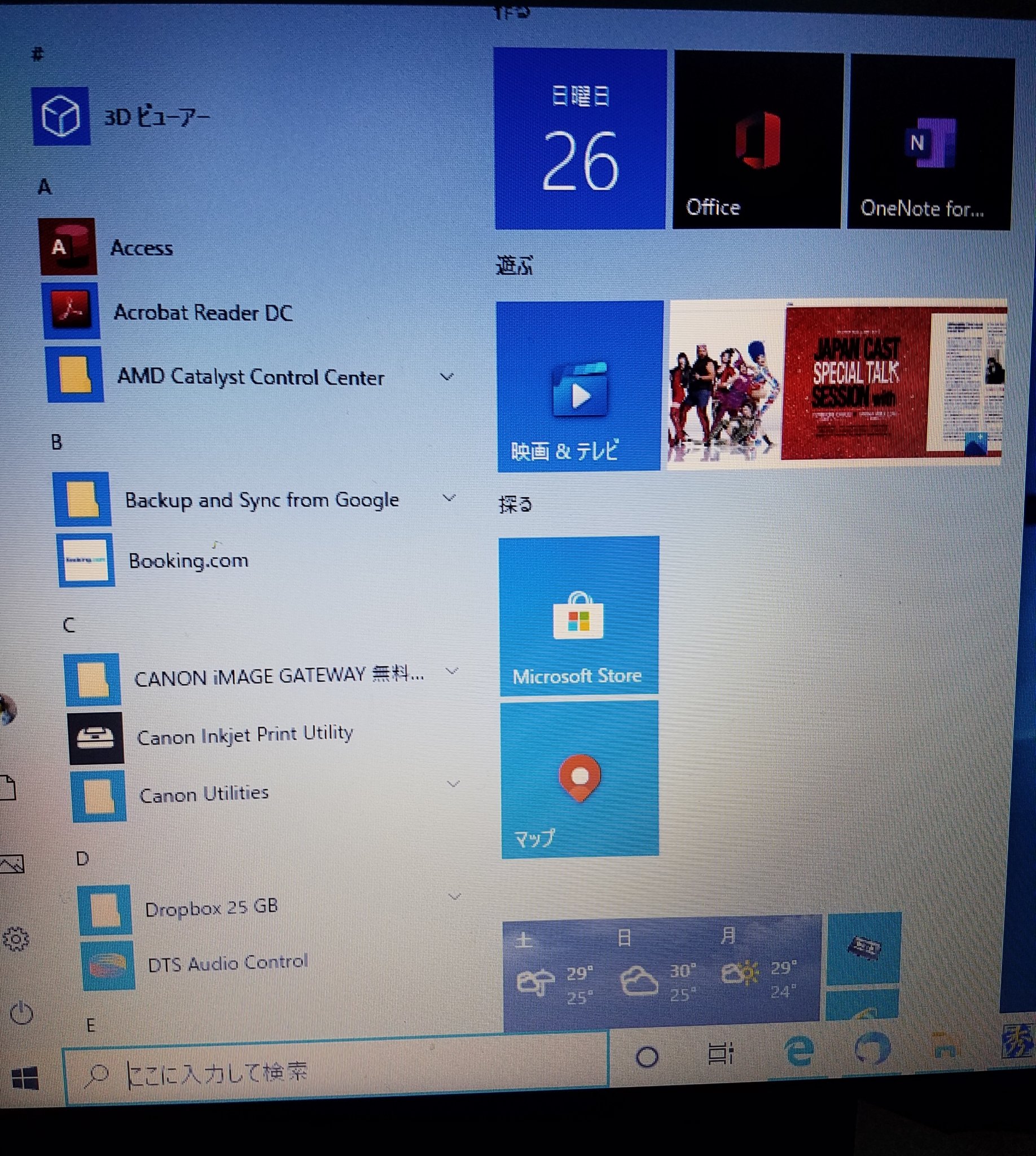Click the Canon Inkjet Print Utility label
The height and width of the screenshot is (1156, 1036).
245,734
